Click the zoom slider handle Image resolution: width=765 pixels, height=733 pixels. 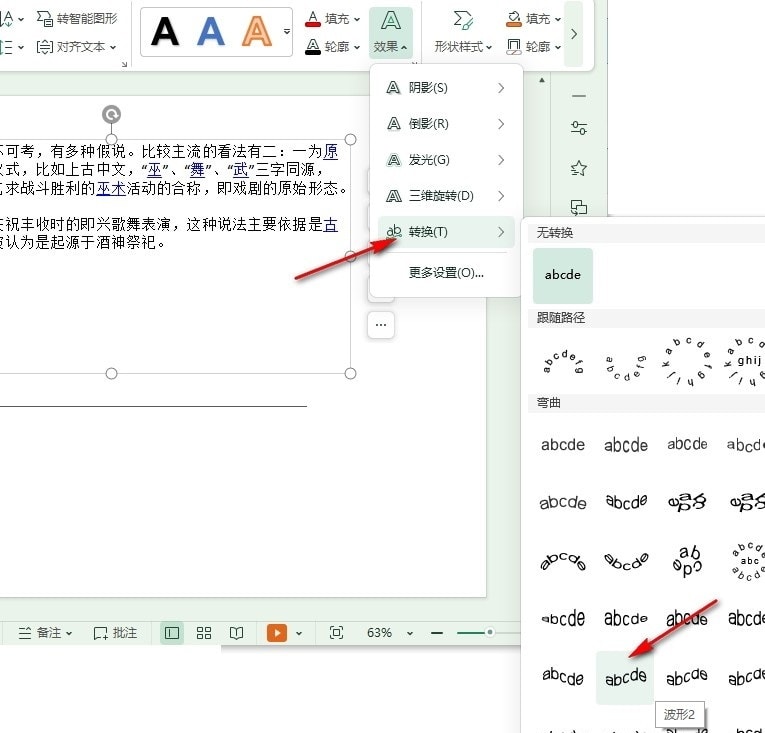coord(489,632)
